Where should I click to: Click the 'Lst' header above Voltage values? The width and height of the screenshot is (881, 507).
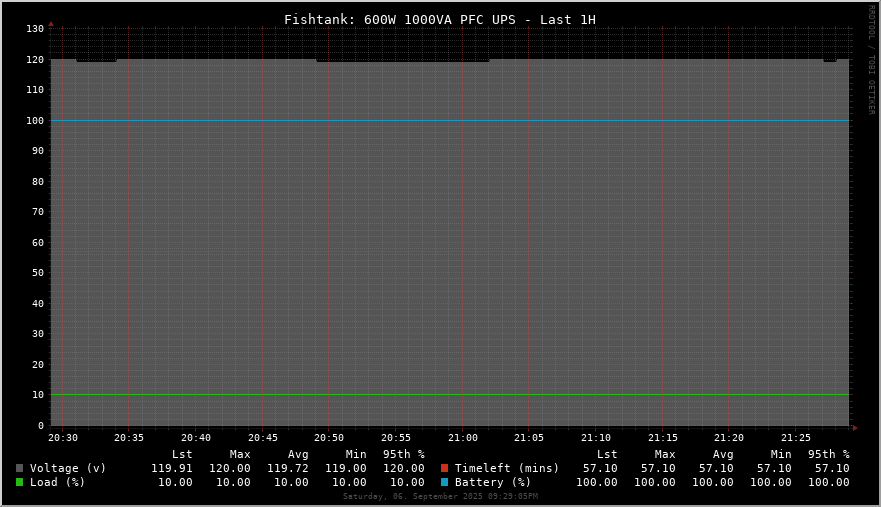pos(182,454)
